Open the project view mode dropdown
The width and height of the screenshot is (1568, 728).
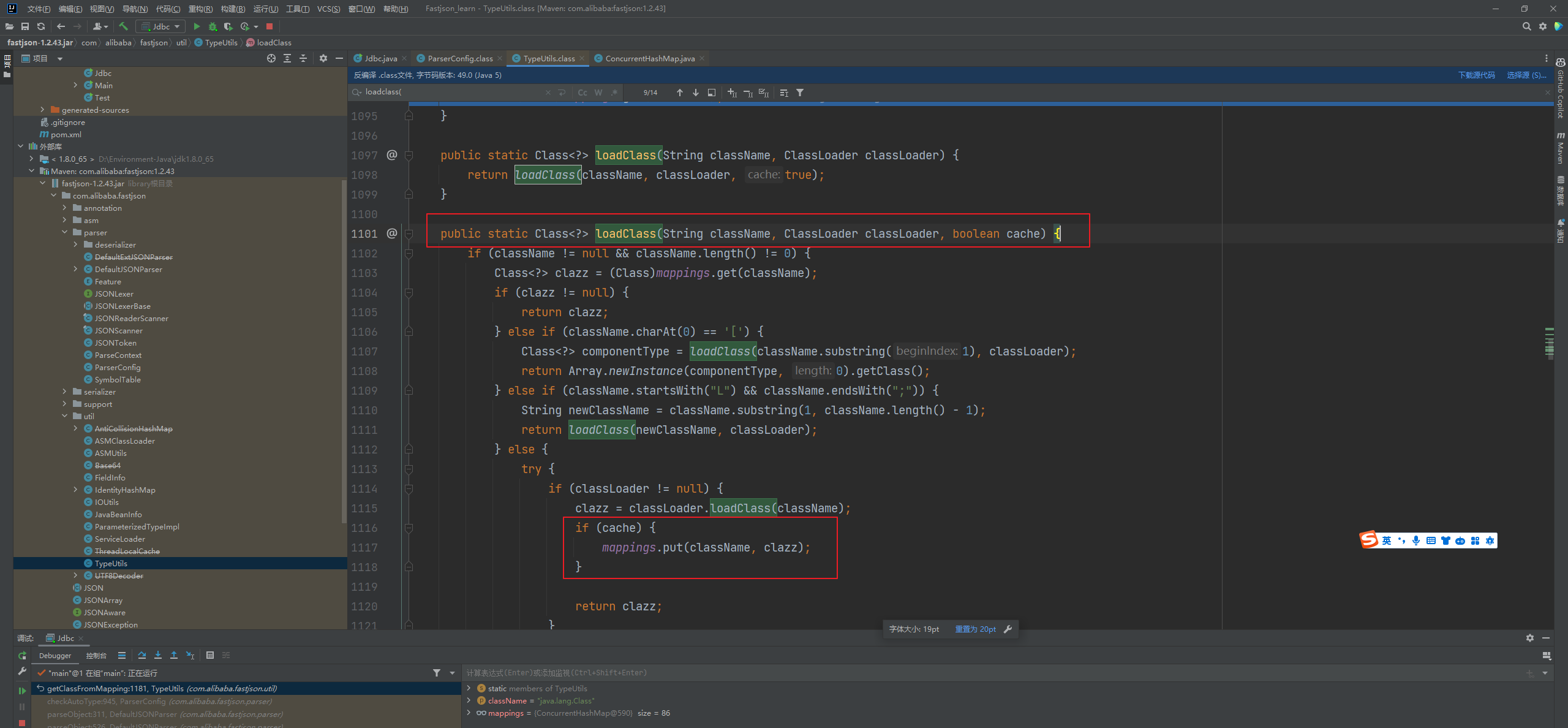60,59
